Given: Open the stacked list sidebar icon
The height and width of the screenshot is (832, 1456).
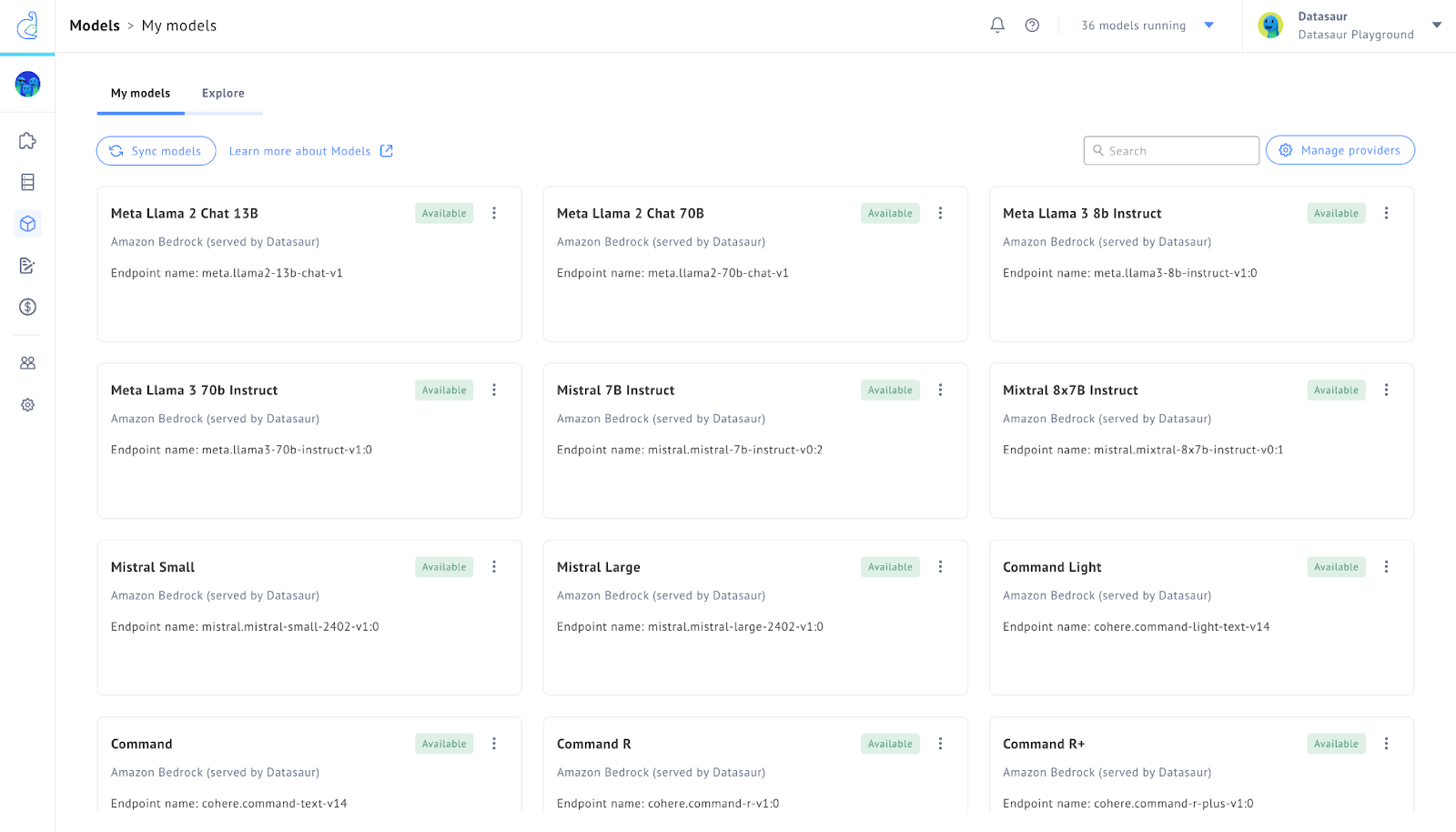Looking at the screenshot, I should coord(28,182).
